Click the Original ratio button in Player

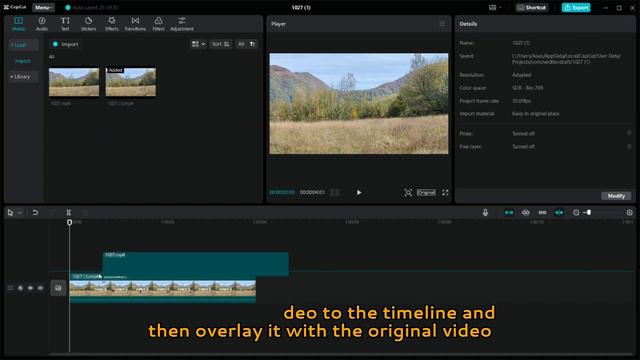point(426,193)
